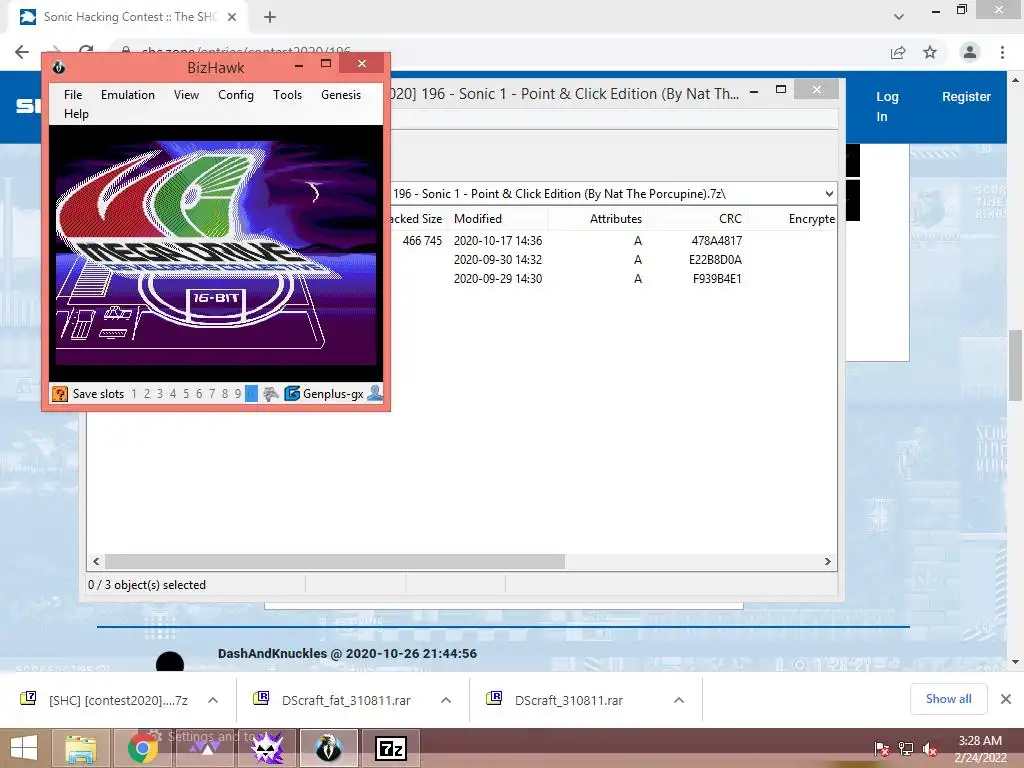Viewport: 1024px width, 768px height.
Task: Click the question-block icon in BizHawk status bar
Action: coord(60,394)
